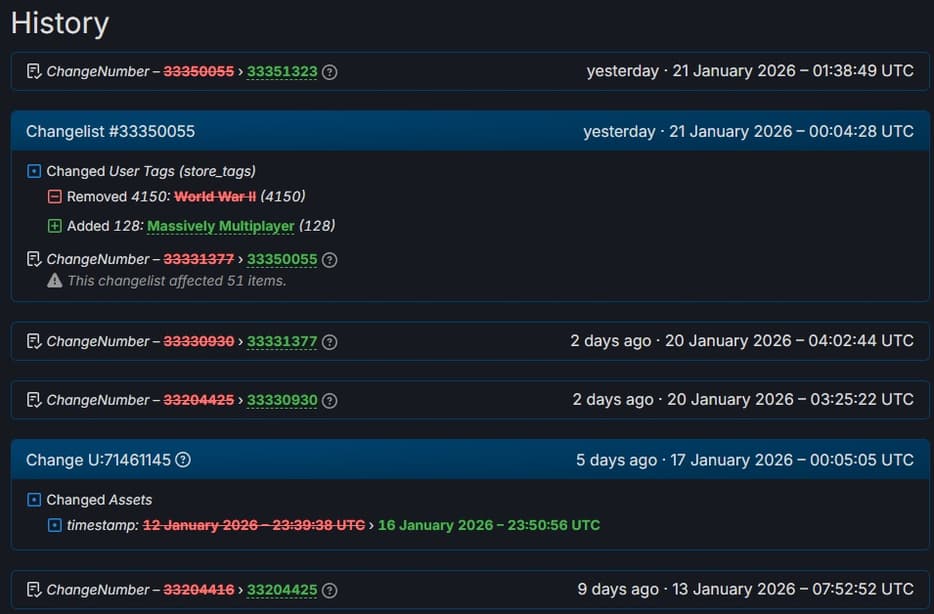Collapse the Changed User Tags section

(x=34, y=172)
